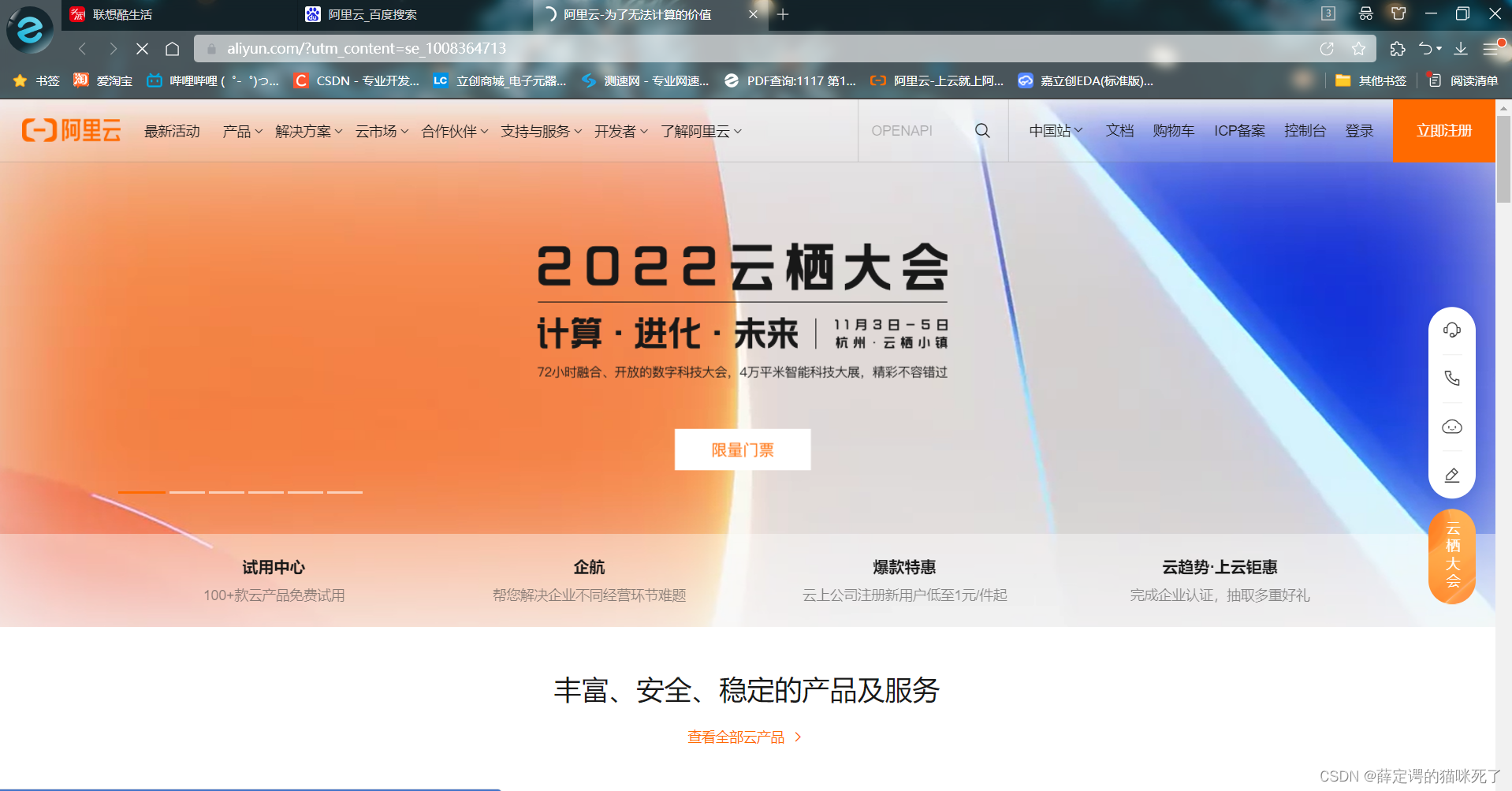Click the orange 云栖大会 floating badge
This screenshot has height=791, width=1512.
click(1452, 556)
